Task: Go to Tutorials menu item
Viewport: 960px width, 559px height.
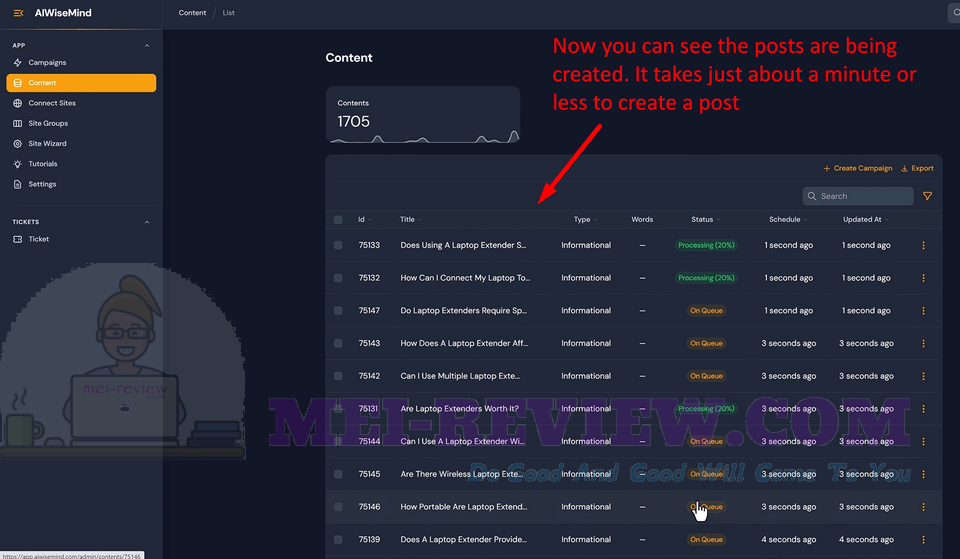Action: pos(42,163)
